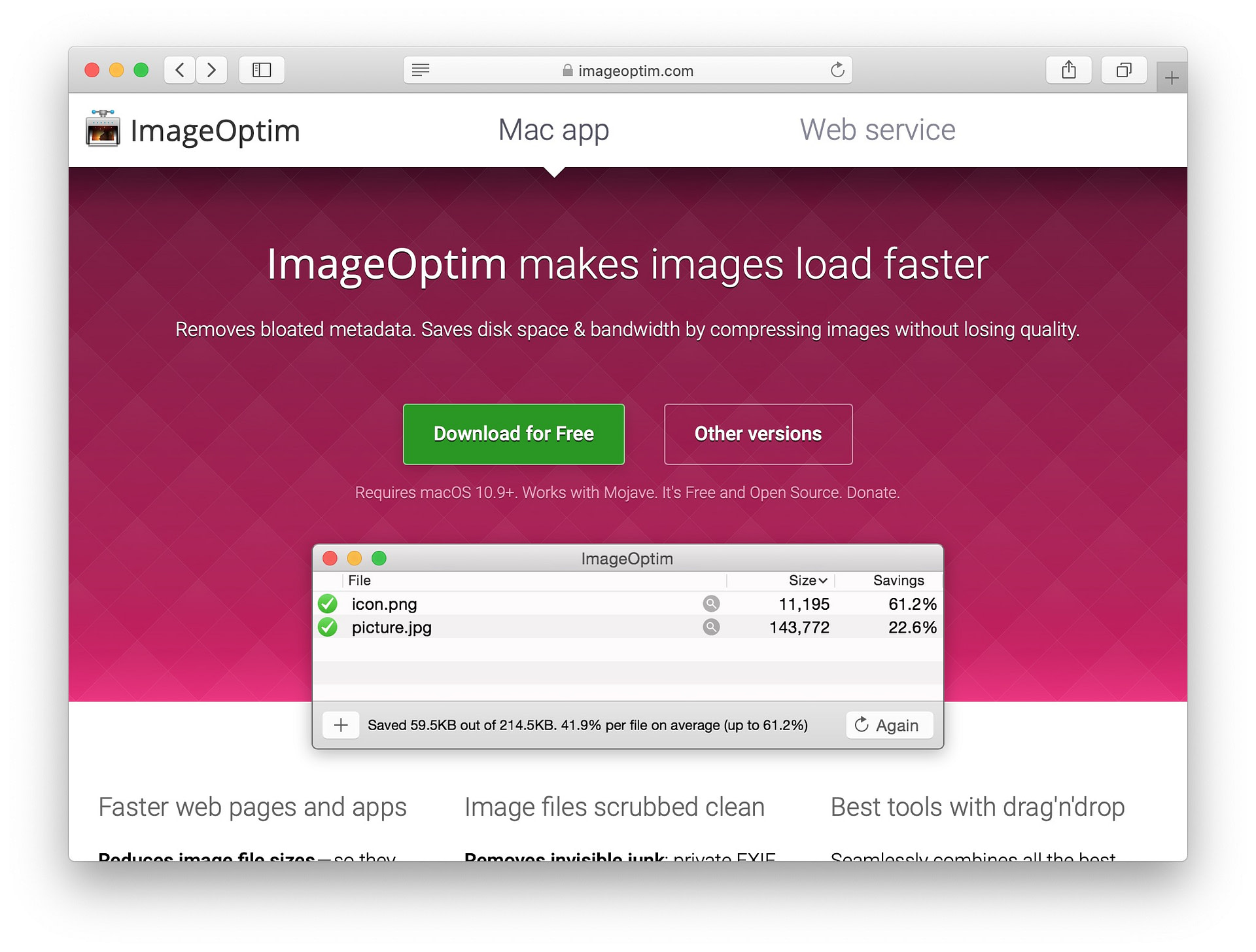This screenshot has width=1256, height=952.
Task: Follow the Donate link
Action: pyautogui.click(x=873, y=493)
